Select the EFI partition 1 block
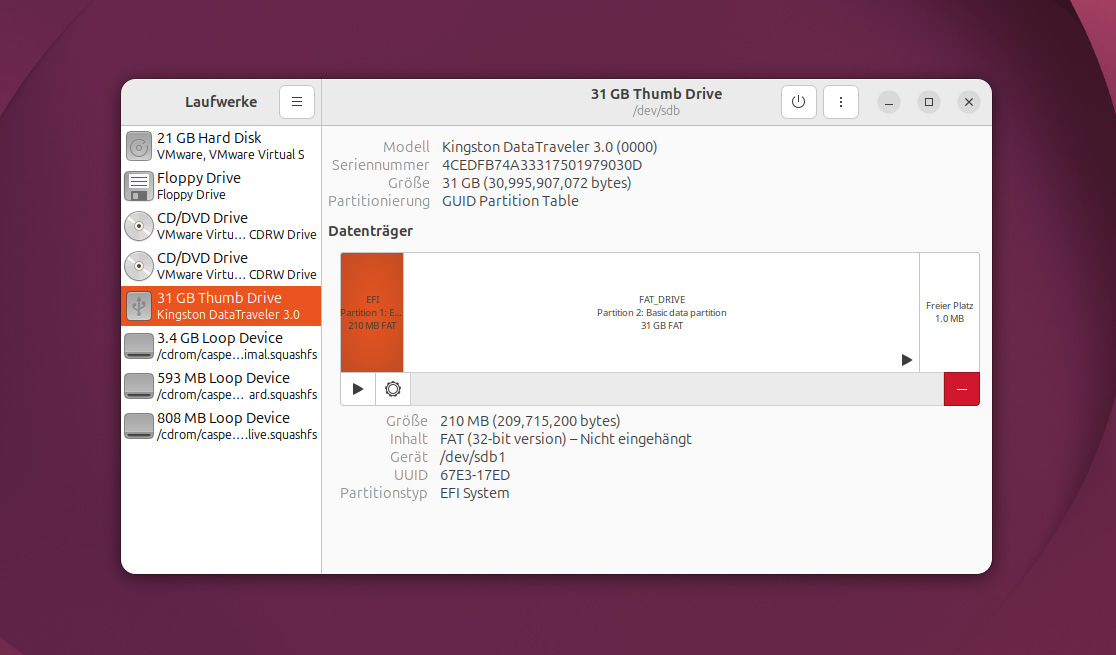This screenshot has width=1116, height=655. [x=372, y=313]
